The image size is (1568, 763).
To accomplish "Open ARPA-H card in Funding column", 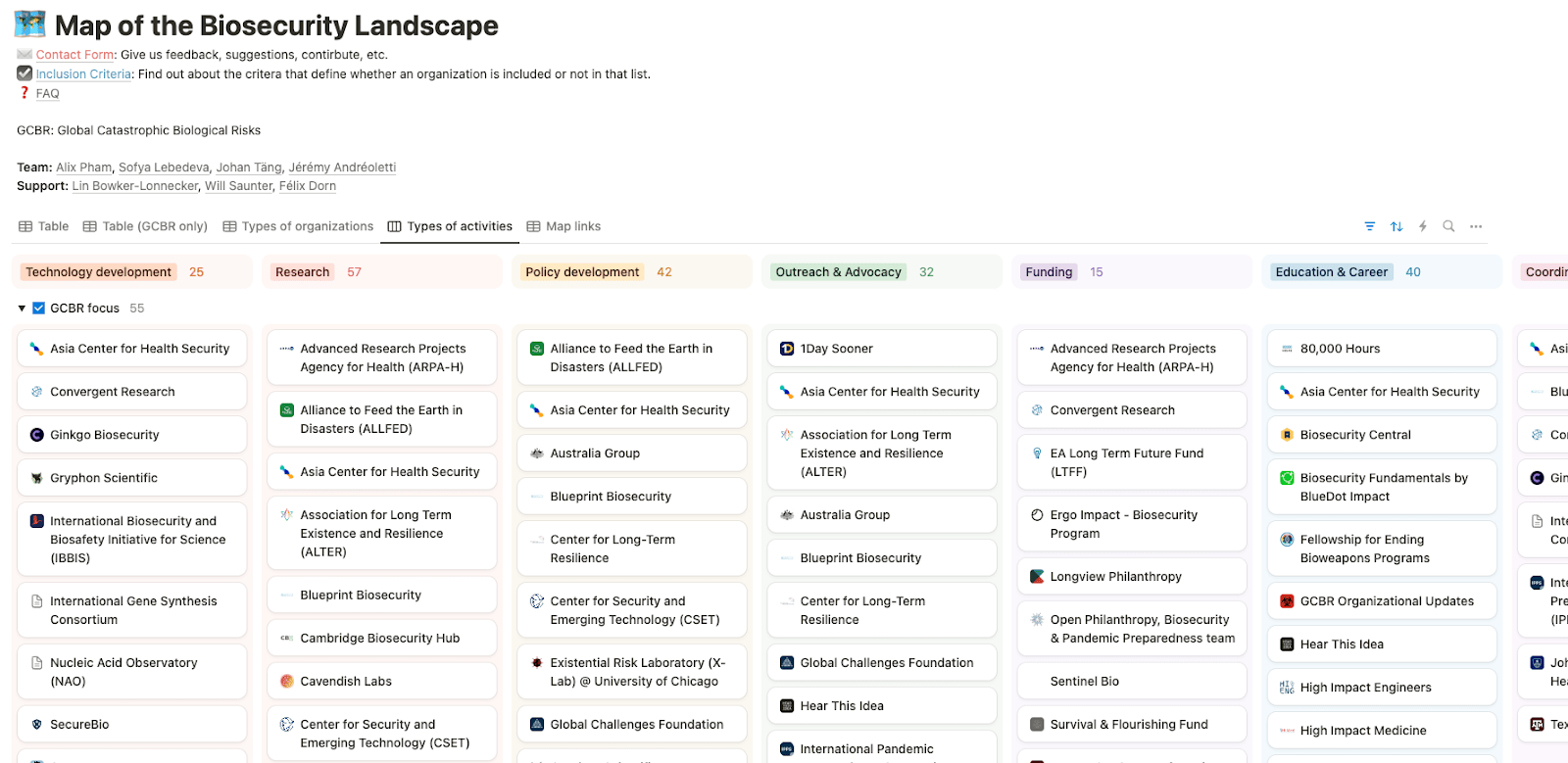I will (x=1132, y=358).
